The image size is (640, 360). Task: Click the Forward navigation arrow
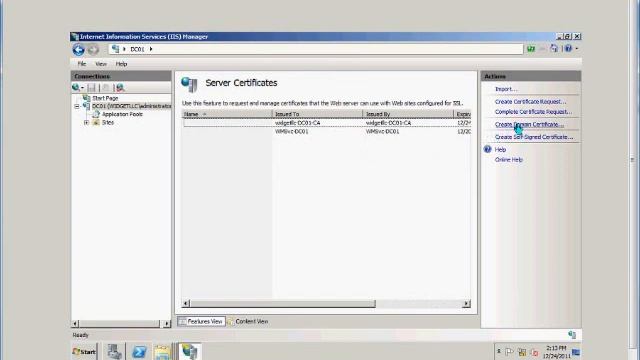click(93, 49)
